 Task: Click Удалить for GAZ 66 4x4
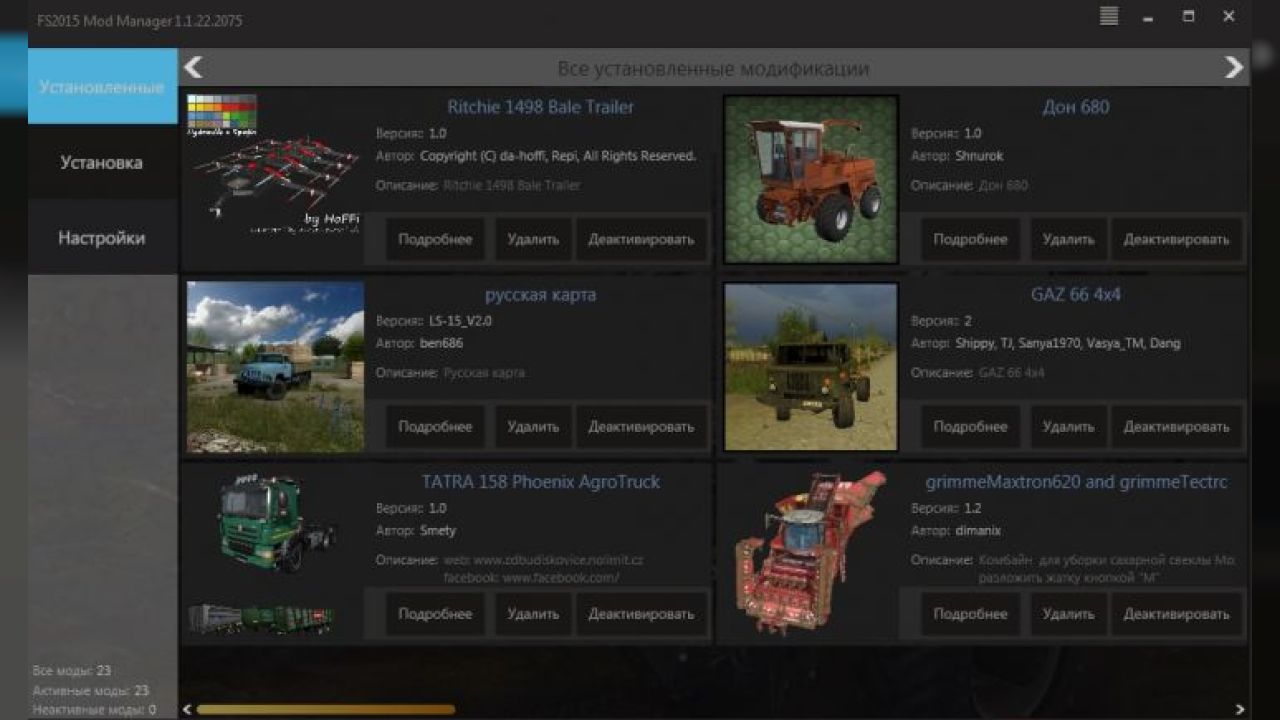[1069, 426]
